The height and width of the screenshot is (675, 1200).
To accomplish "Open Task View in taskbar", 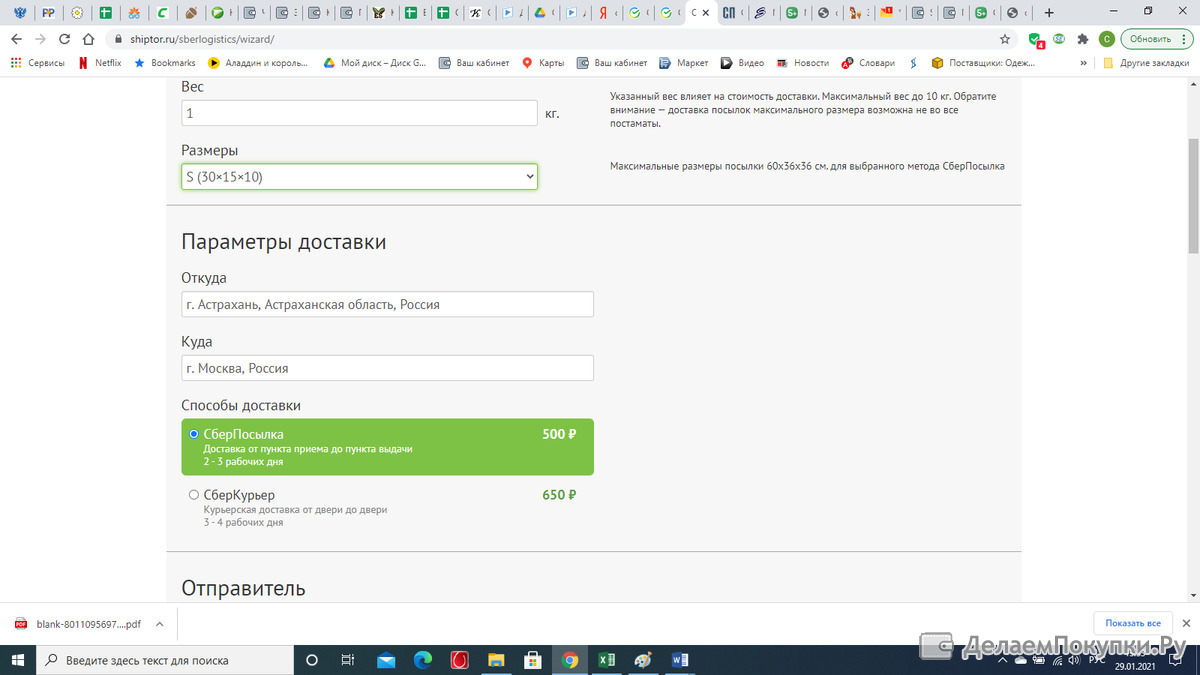I will (x=348, y=660).
